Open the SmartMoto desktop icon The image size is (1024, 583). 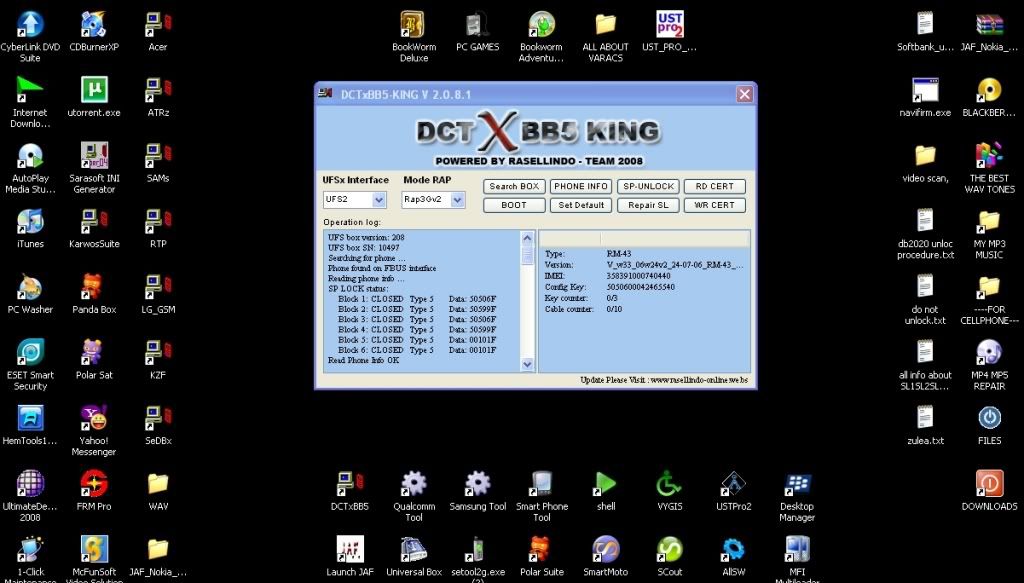[605, 550]
